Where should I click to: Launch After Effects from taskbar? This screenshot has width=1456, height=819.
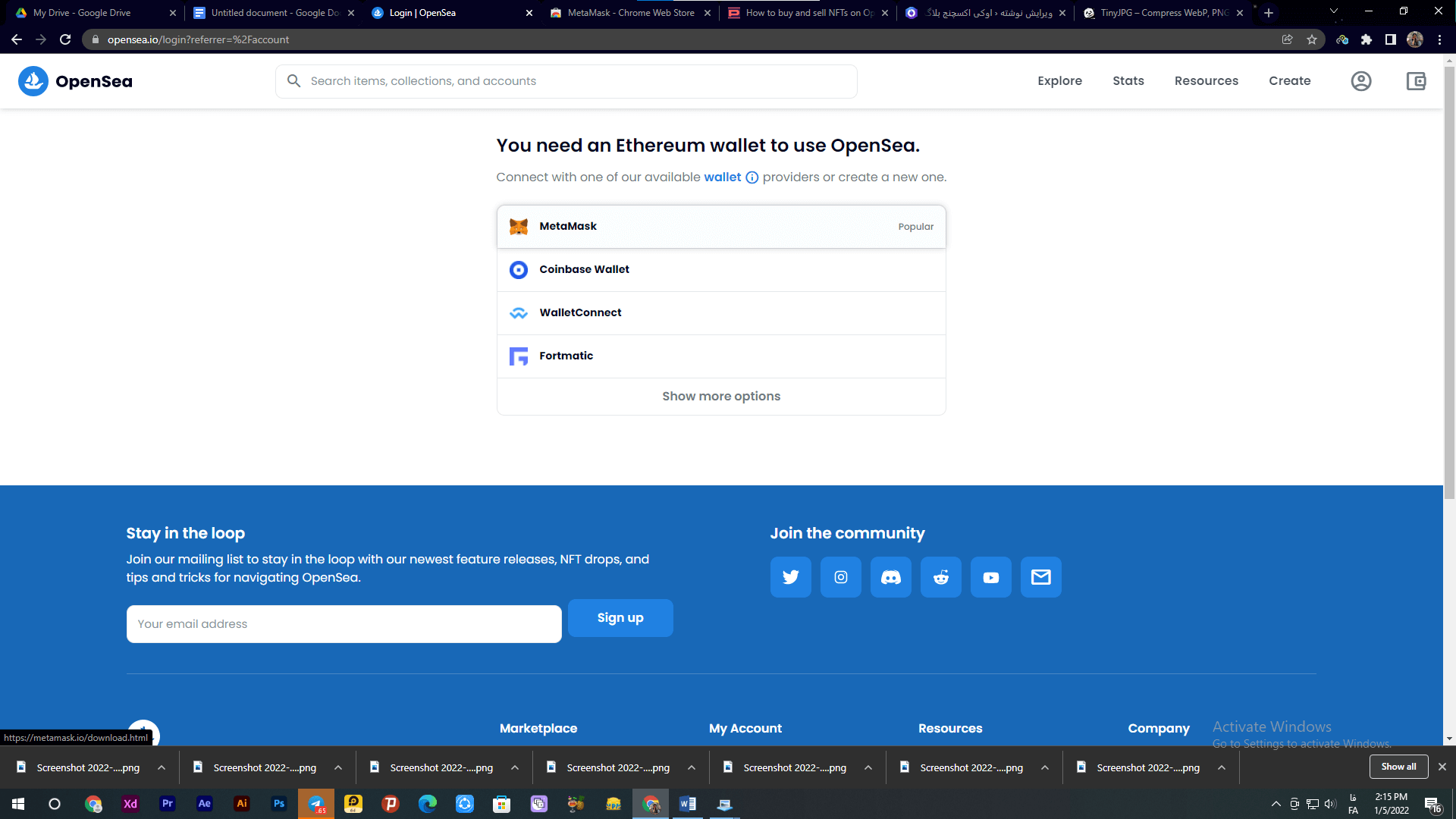point(205,804)
